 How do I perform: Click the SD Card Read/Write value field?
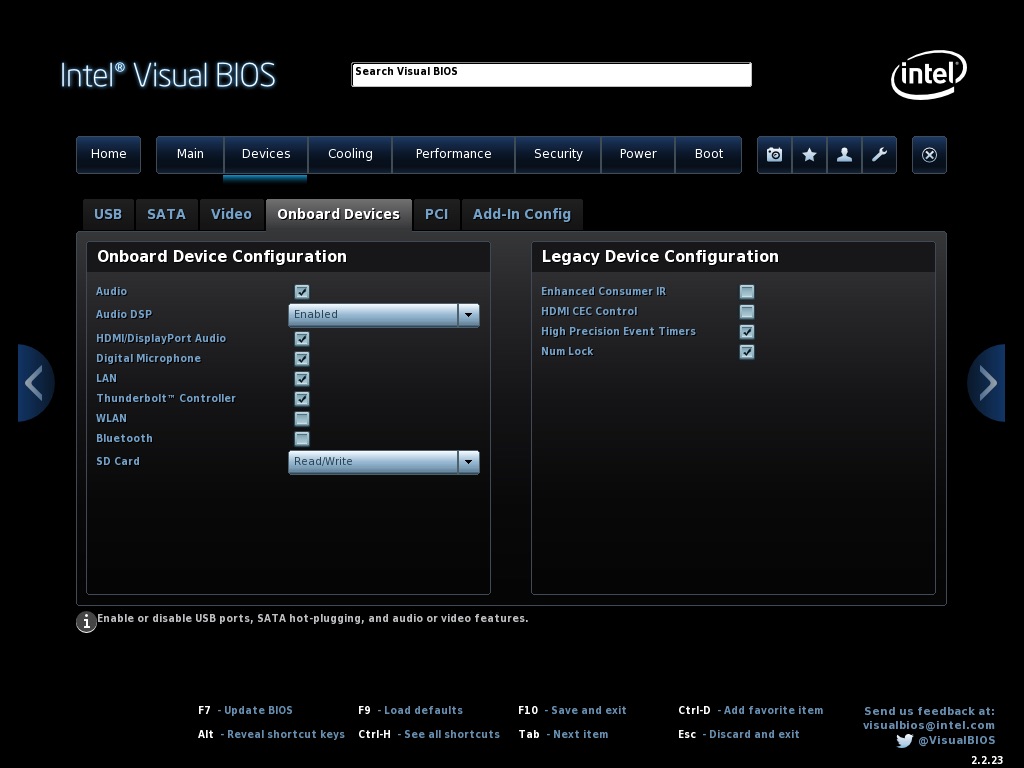point(373,462)
